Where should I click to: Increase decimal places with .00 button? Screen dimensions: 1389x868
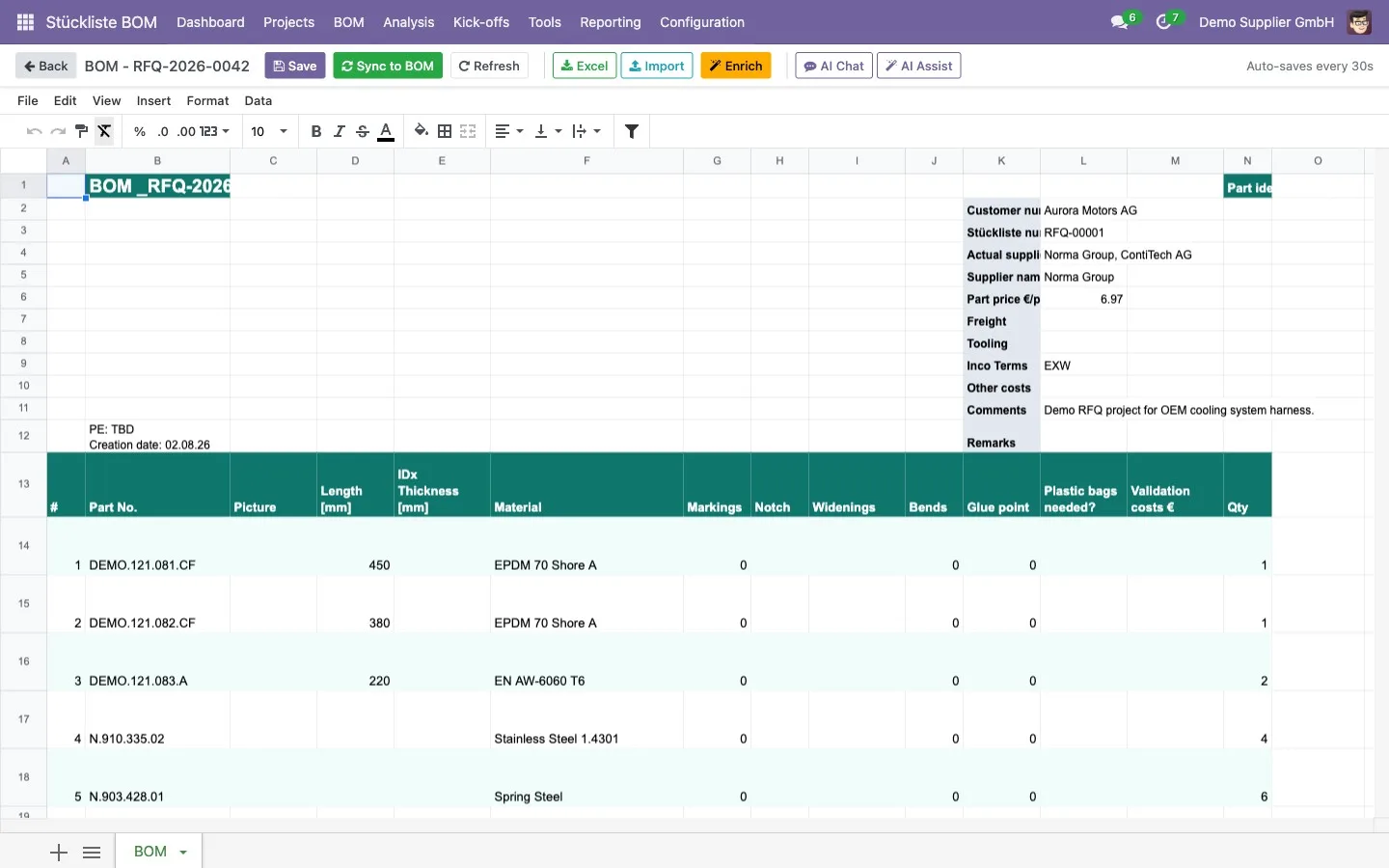pos(186,131)
